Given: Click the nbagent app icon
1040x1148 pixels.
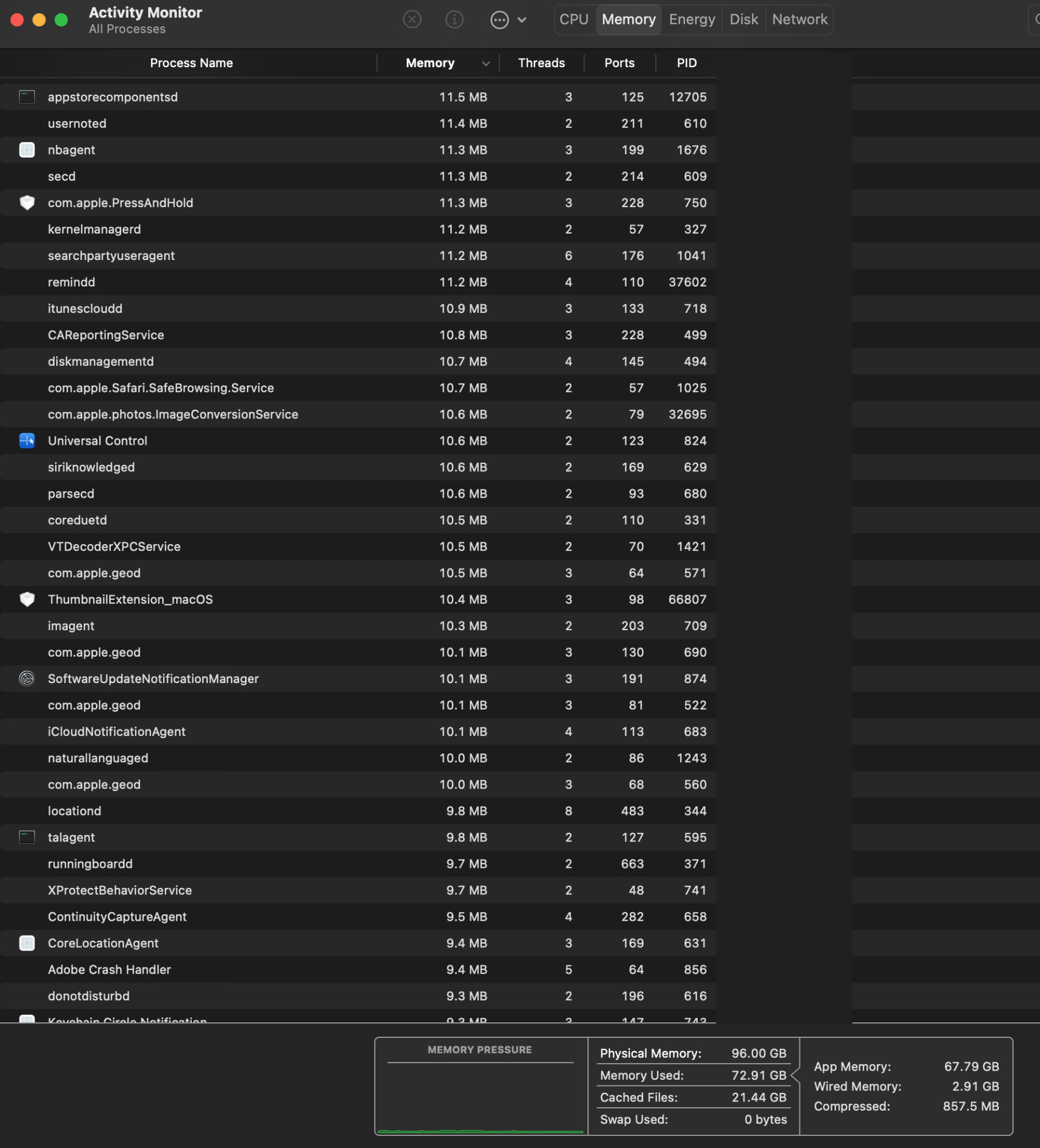Looking at the screenshot, I should [x=27, y=150].
